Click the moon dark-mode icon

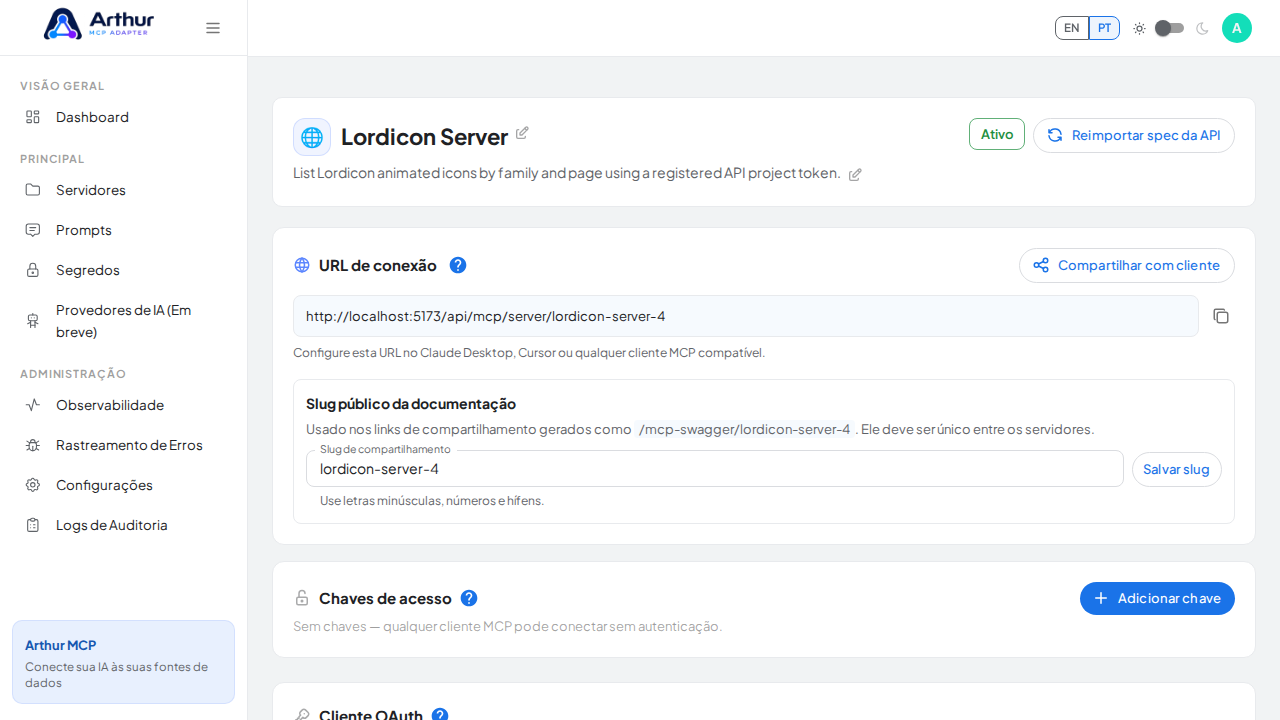(x=1202, y=28)
